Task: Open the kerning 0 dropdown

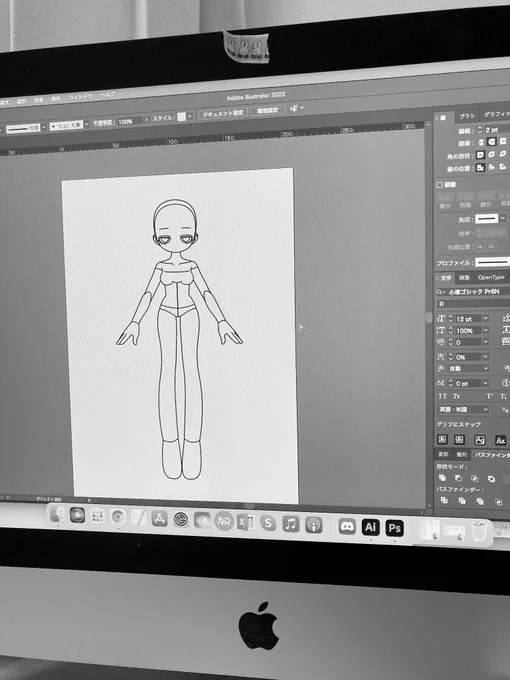Action: [486, 342]
